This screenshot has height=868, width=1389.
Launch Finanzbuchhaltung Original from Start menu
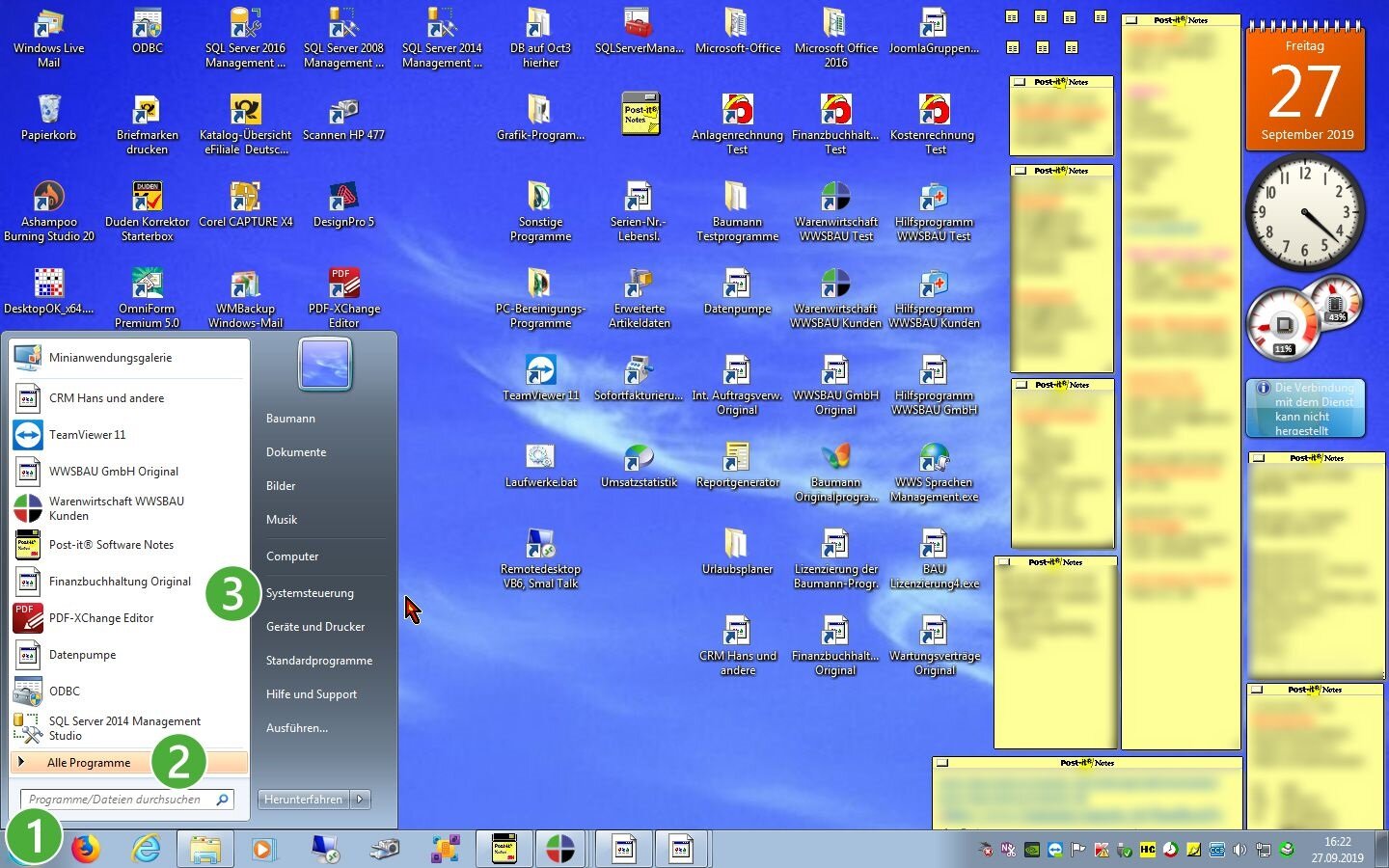click(129, 582)
